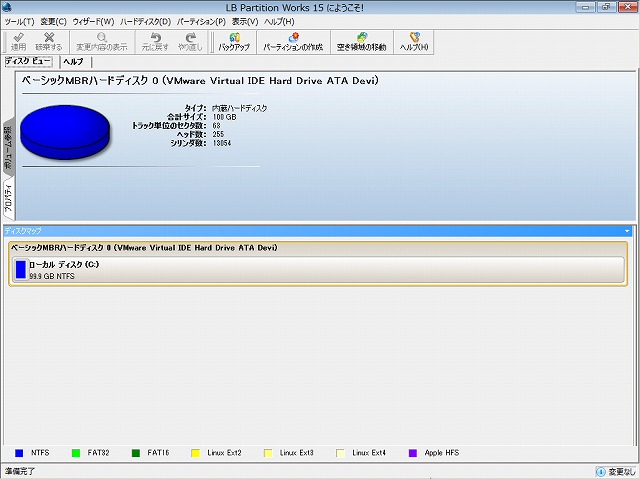Select the プロパティ vertical side tab
The height and width of the screenshot is (479, 640).
coord(8,197)
